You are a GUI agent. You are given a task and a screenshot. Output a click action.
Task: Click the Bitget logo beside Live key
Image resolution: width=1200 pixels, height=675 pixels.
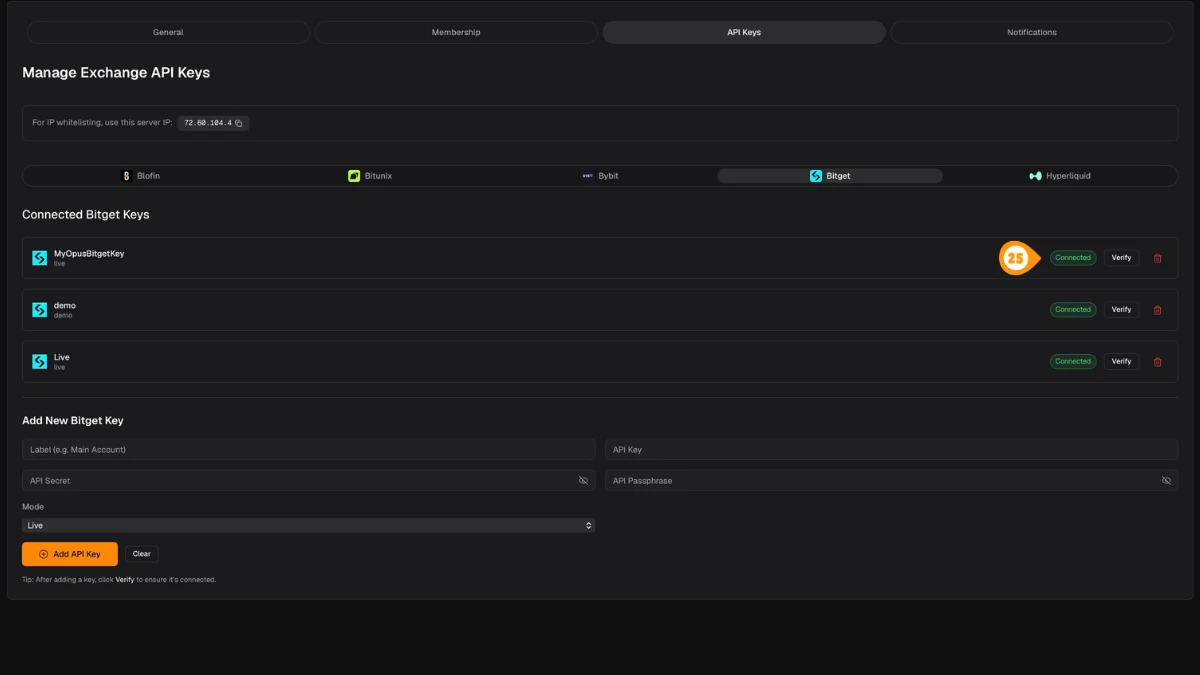coord(39,362)
